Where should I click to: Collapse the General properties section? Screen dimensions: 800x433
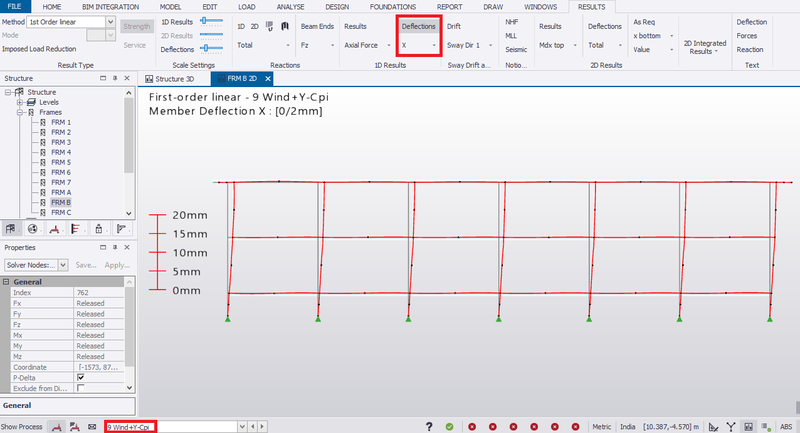pos(6,282)
